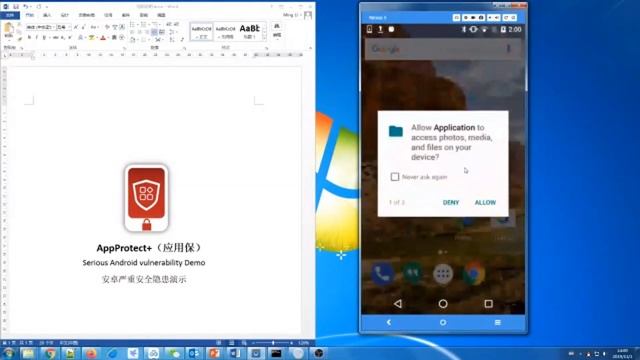Click the Undo arrow in Word title bar
Screen dimensions: 640x360
pos(26,7)
